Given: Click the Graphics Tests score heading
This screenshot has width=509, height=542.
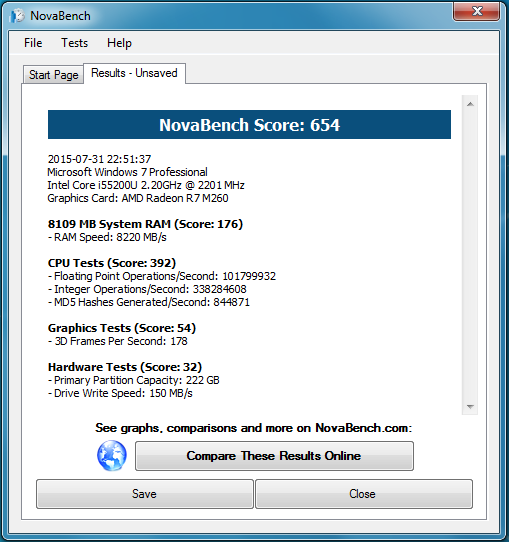Looking at the screenshot, I should [122, 328].
